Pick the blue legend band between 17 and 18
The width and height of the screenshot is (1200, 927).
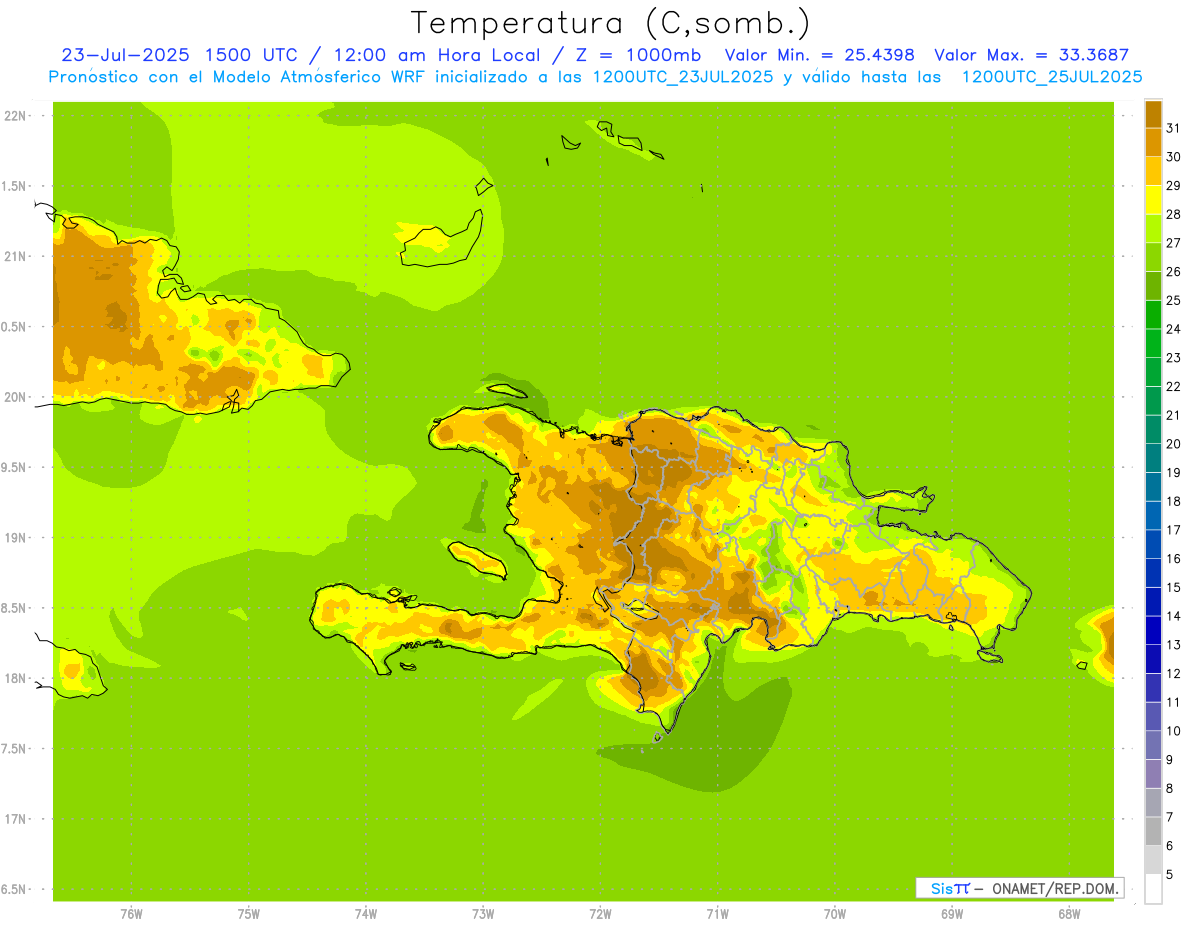(x=1153, y=515)
